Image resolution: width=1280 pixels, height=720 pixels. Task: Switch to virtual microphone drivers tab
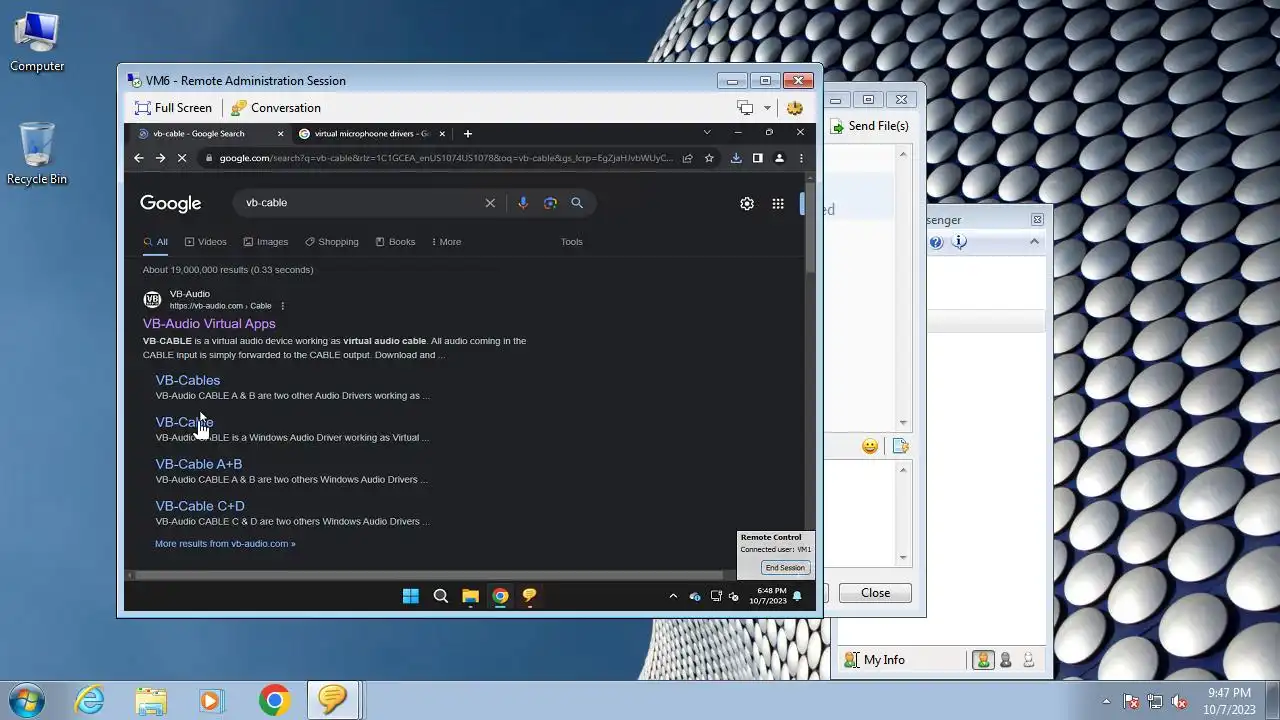click(x=371, y=134)
